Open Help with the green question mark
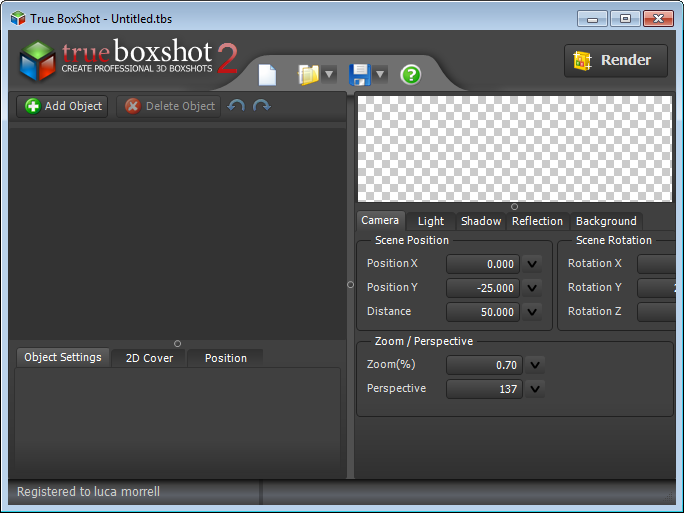The width and height of the screenshot is (684, 513). (410, 75)
